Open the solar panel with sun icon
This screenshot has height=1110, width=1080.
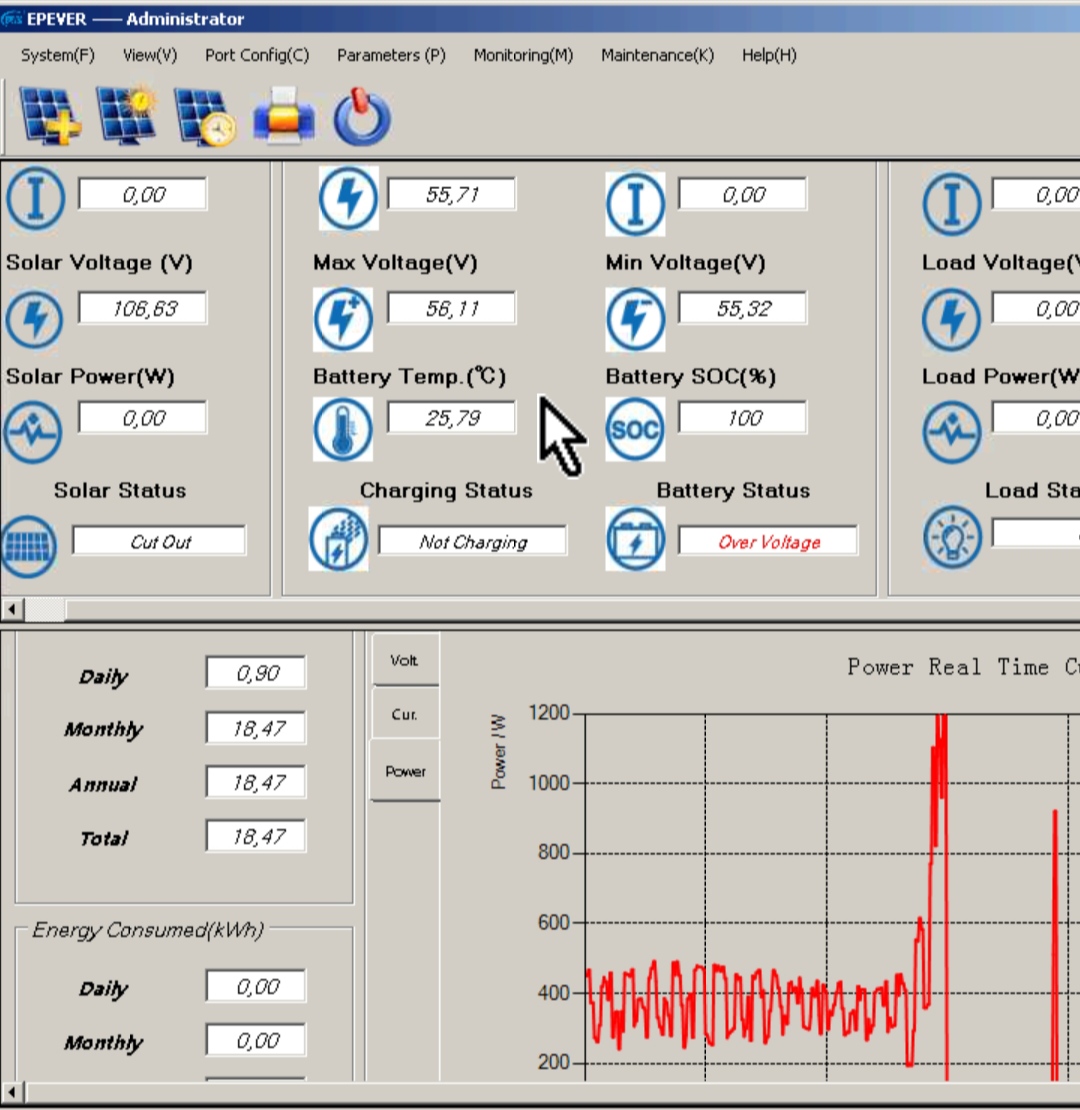click(x=127, y=116)
